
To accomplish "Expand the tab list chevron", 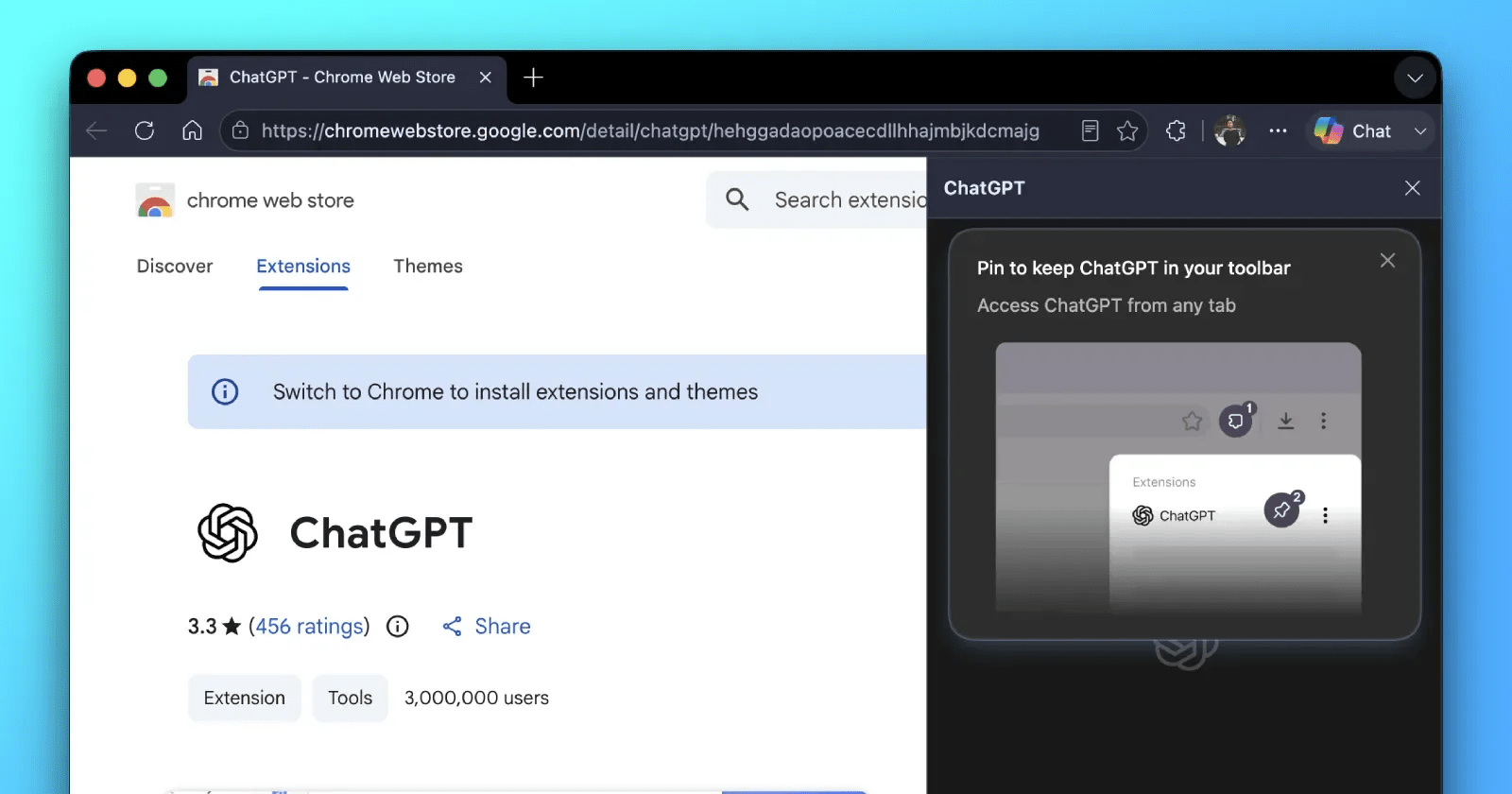I will 1415,78.
